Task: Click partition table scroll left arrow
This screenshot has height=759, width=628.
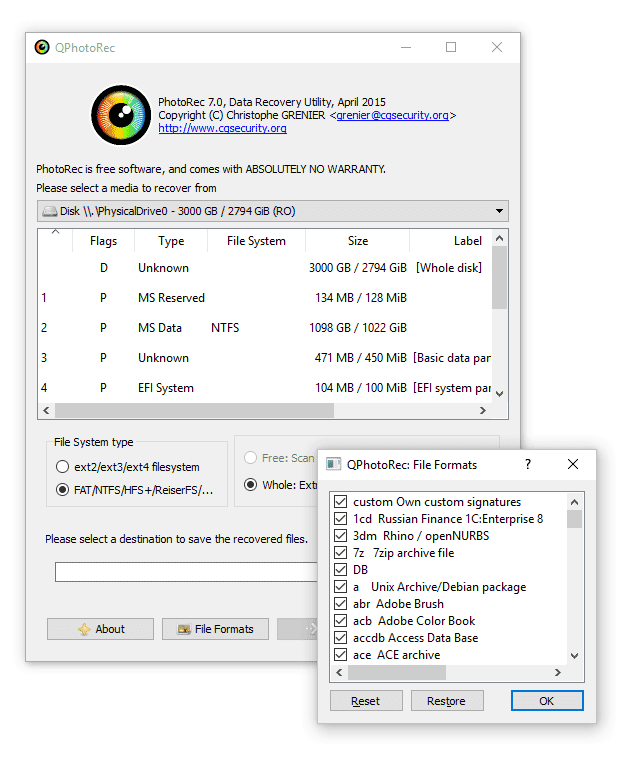Action: 46,410
